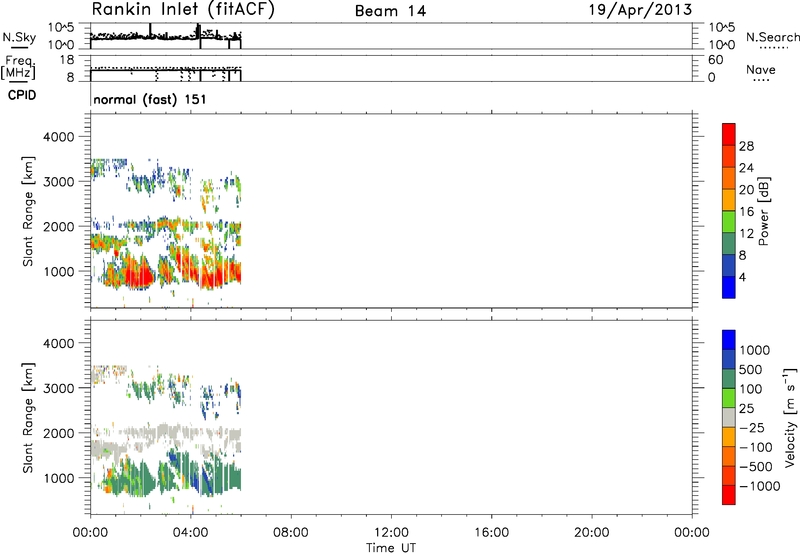Click the '1000' velocity colorbar tick label
Screen dimensions: 800x554
(x=755, y=350)
